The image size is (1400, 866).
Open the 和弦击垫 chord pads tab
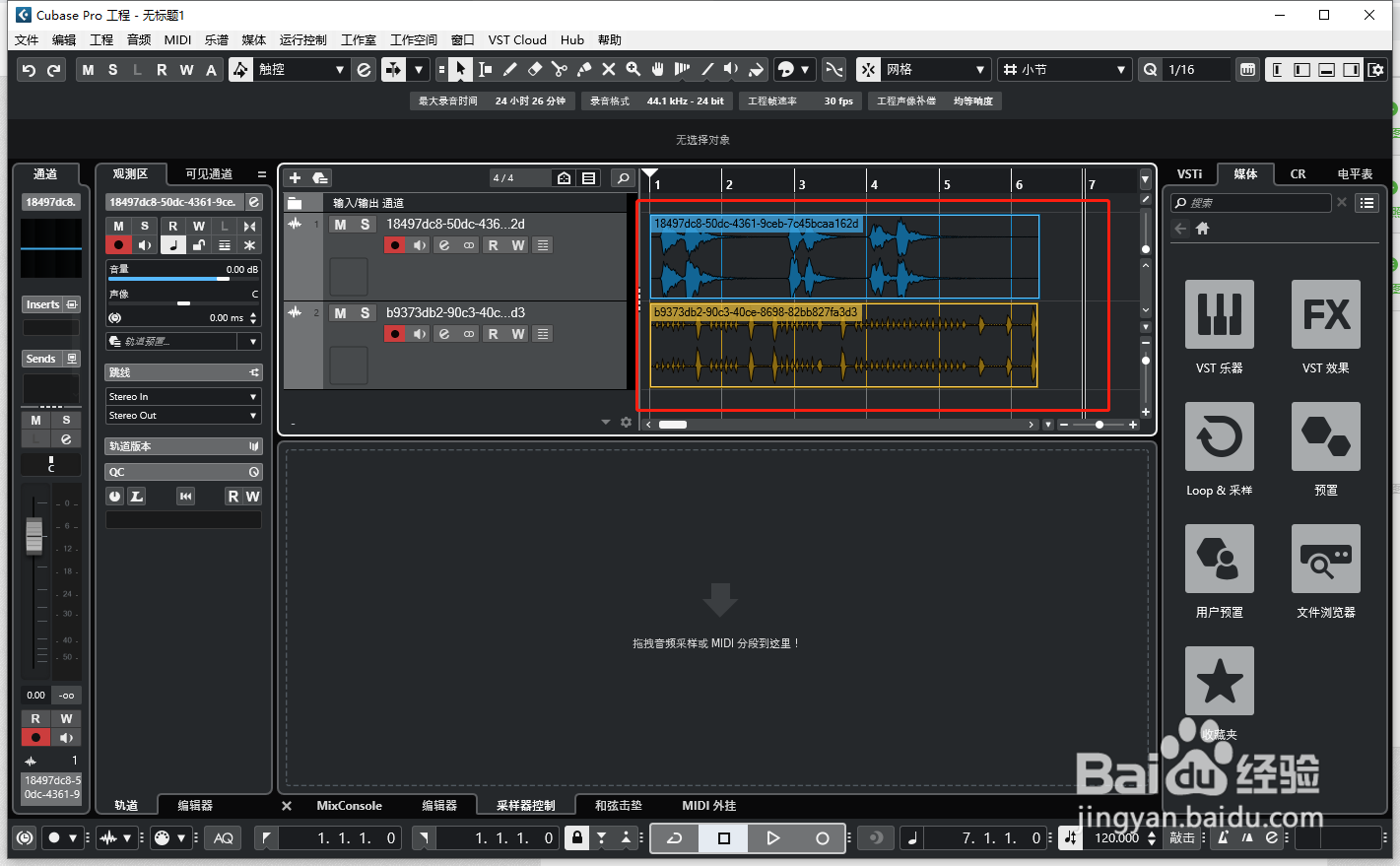click(x=619, y=806)
